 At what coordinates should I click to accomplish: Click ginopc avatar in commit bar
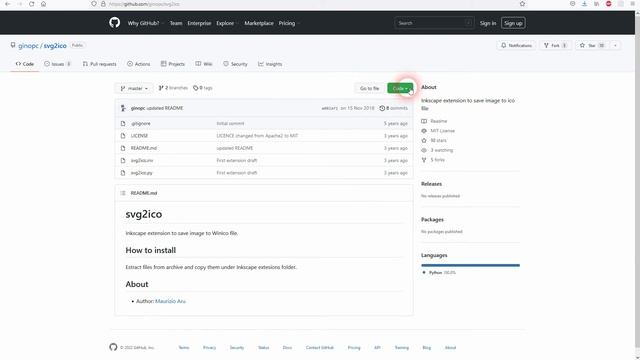coord(123,108)
